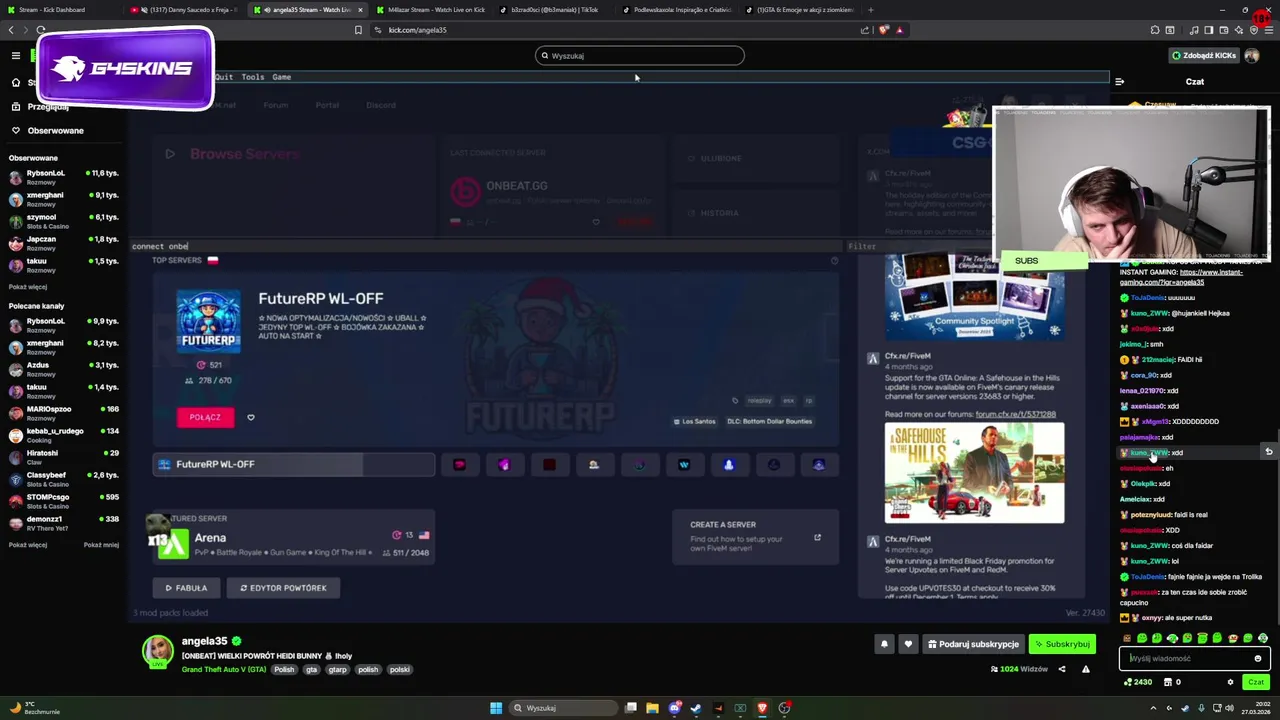Click the browser reload icon
The width and height of the screenshot is (1280, 720).
coord(41,30)
